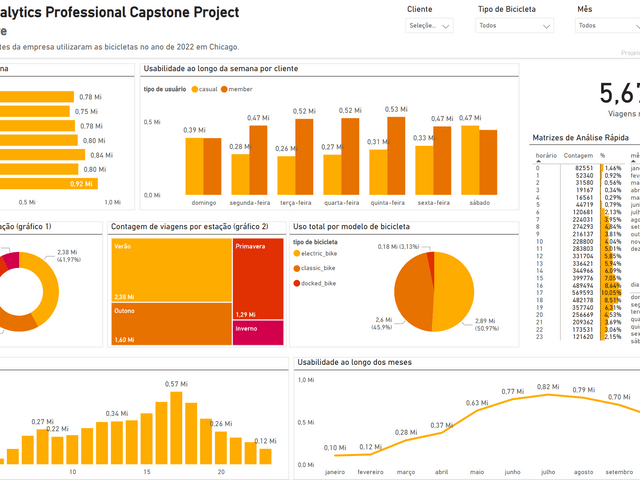Screen dimensions: 640x480
Task: Select the Inverno treemap tile
Action: [258, 333]
